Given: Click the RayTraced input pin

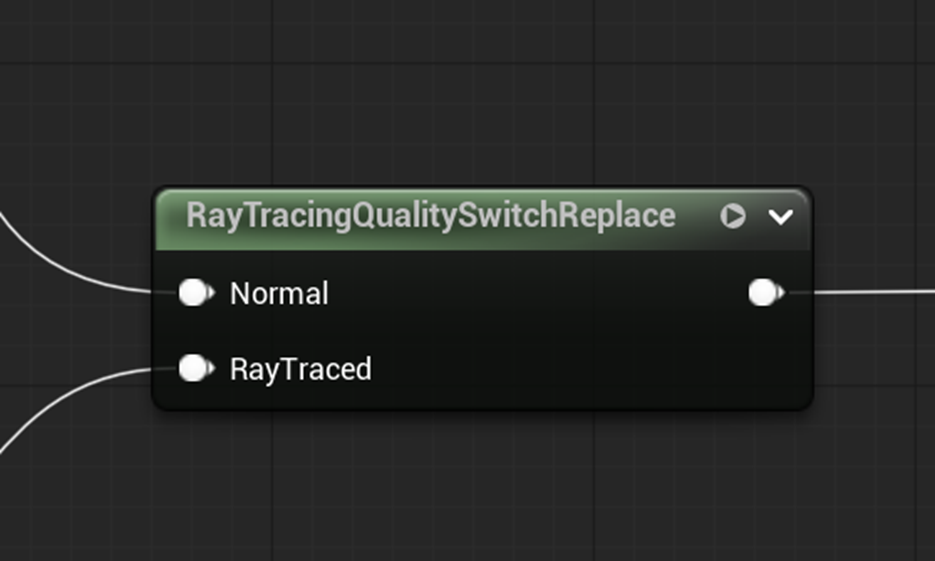Looking at the screenshot, I should pyautogui.click(x=196, y=368).
